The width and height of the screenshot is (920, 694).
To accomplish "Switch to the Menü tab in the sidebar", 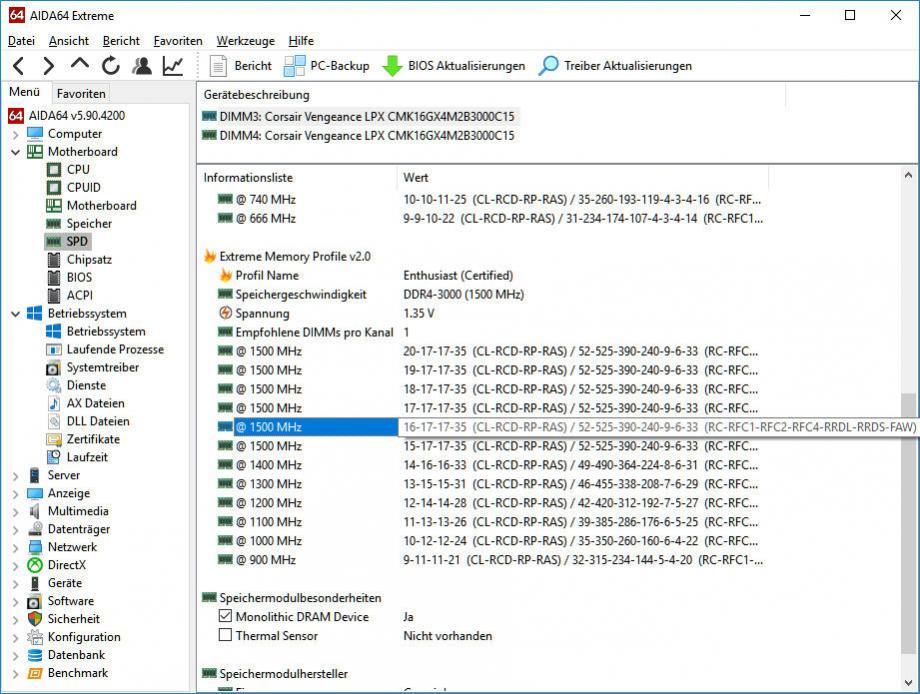I will (x=25, y=92).
